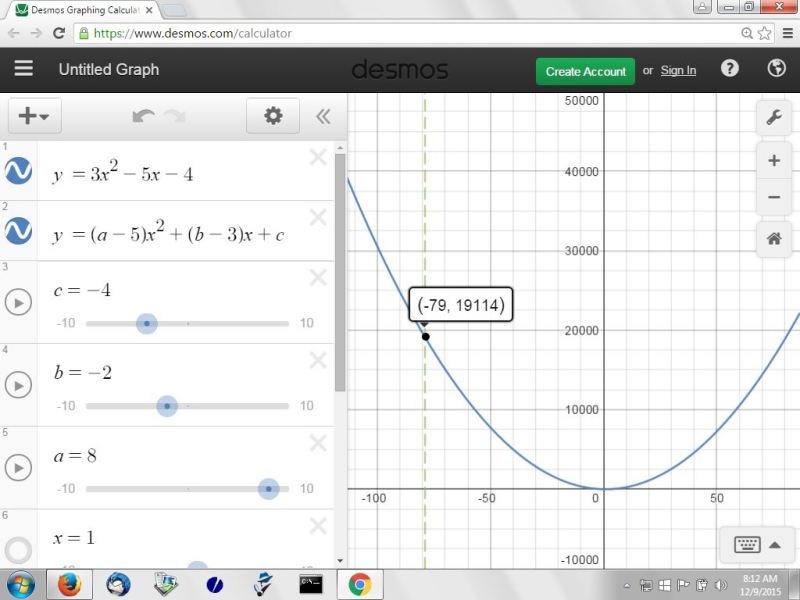800x600 pixels.
Task: Edit upper limit 10 of slider c
Action: pos(307,323)
